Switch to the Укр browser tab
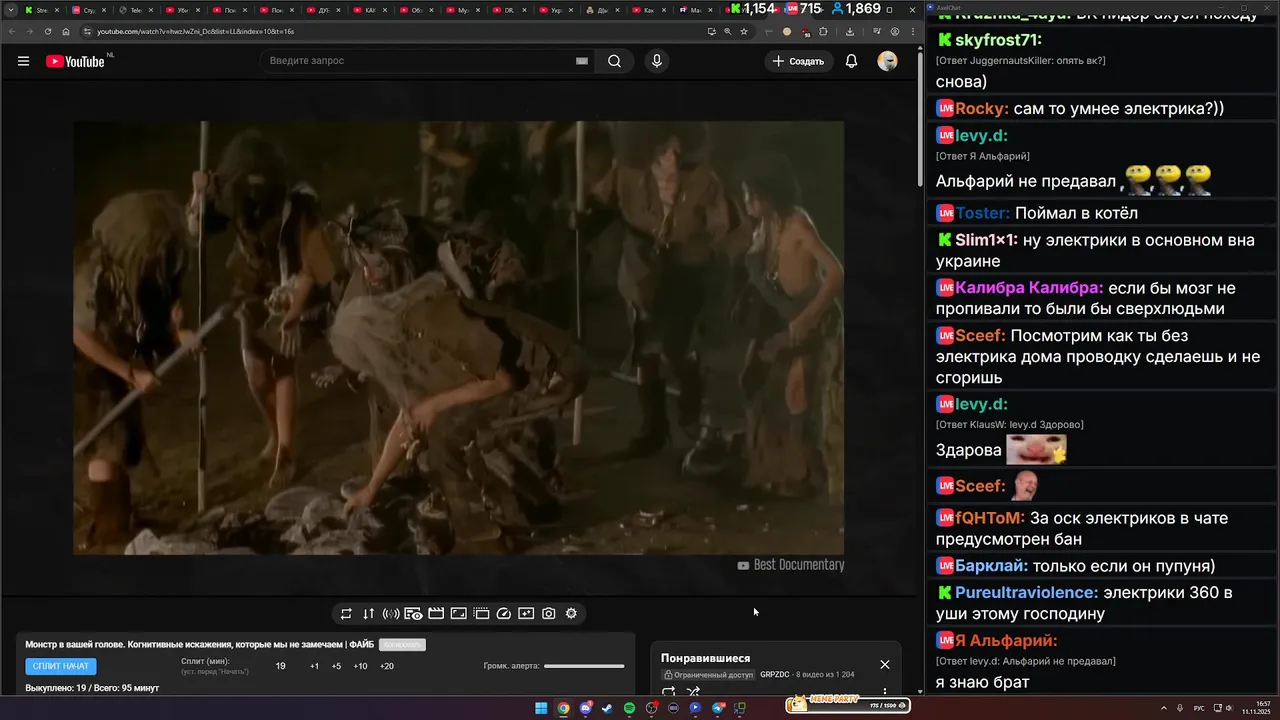Viewport: 1280px width, 720px height. 556,10
